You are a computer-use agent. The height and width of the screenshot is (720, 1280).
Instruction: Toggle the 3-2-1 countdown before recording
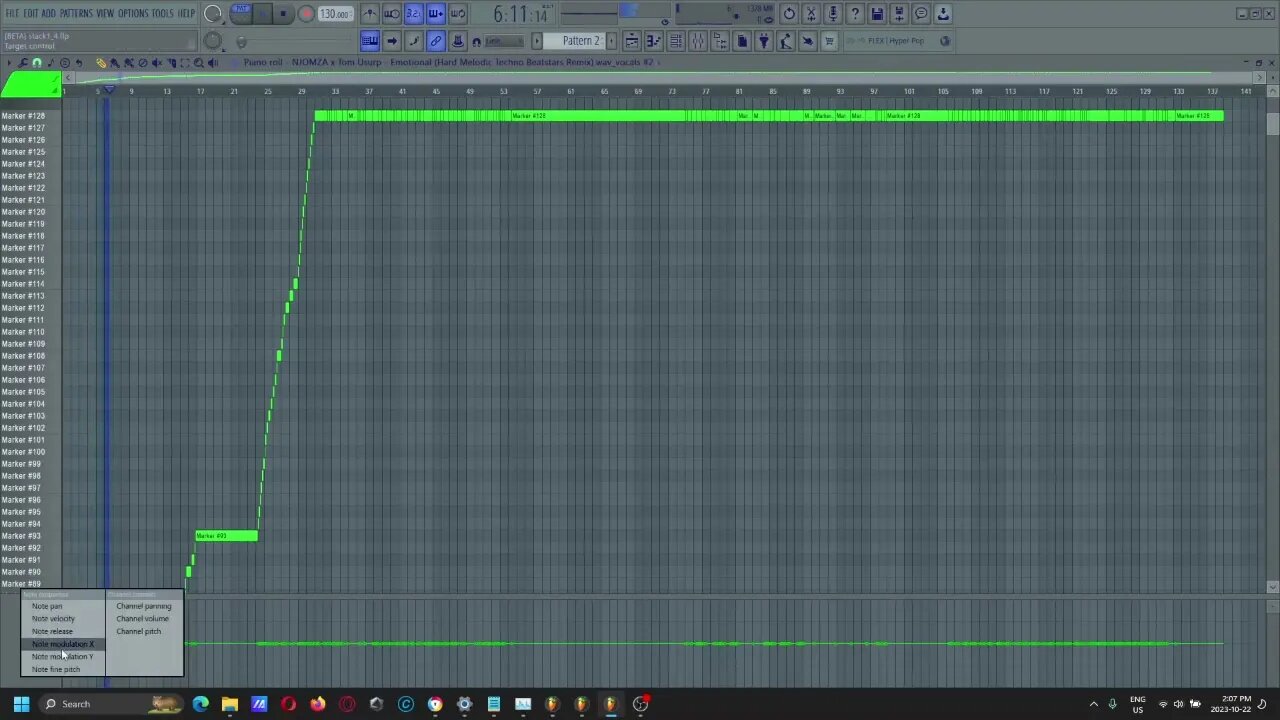coord(414,14)
